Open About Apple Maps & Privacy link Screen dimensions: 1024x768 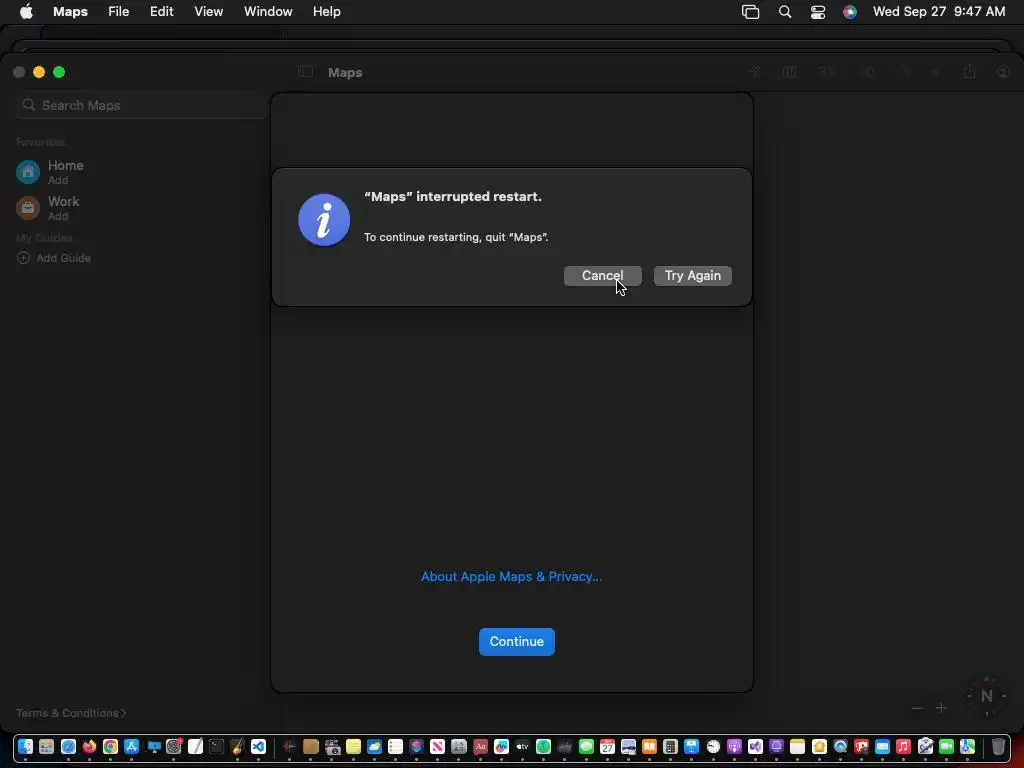click(511, 577)
